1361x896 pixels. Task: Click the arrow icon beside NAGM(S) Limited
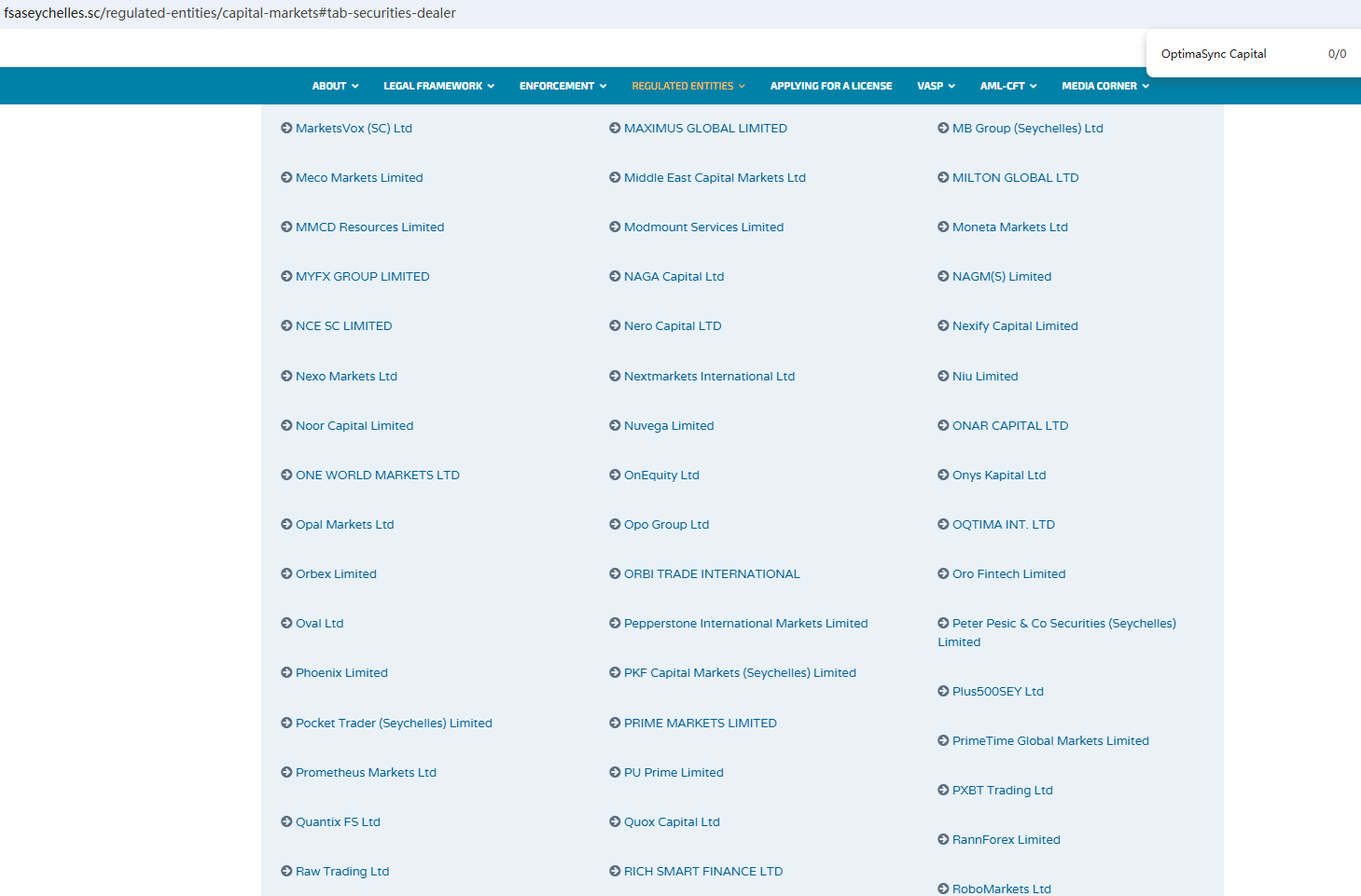click(x=943, y=276)
